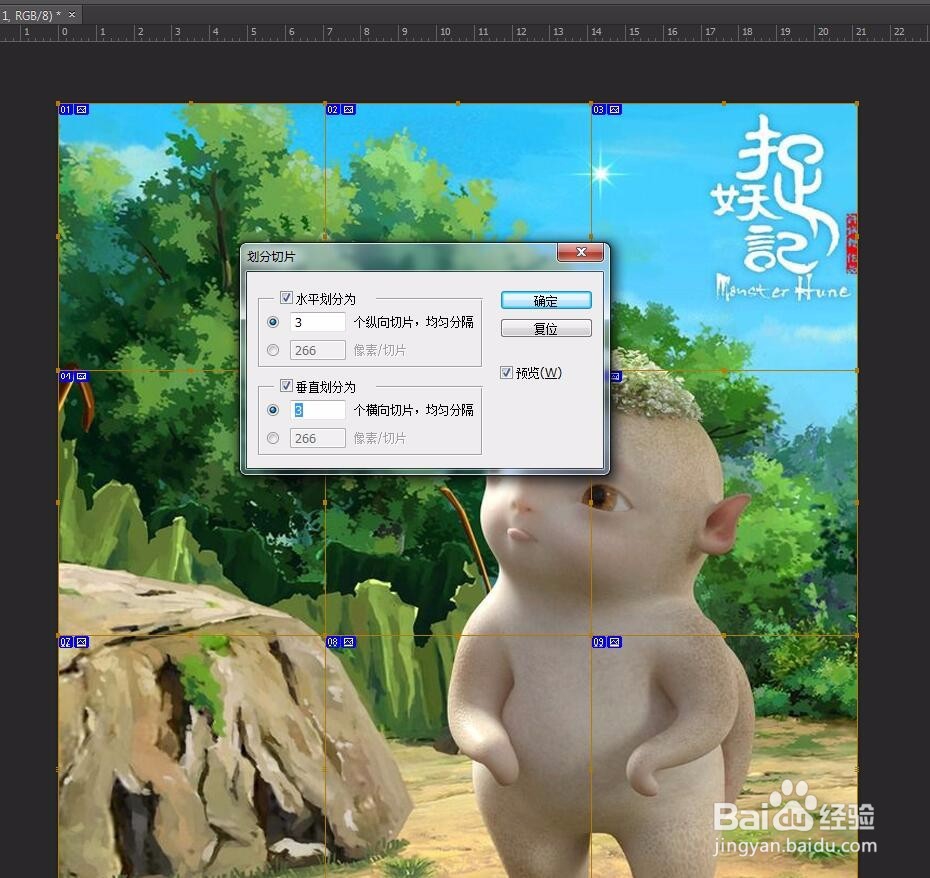Image resolution: width=930 pixels, height=878 pixels.
Task: Click the horizontal slice count field showing 3
Action: point(317,322)
